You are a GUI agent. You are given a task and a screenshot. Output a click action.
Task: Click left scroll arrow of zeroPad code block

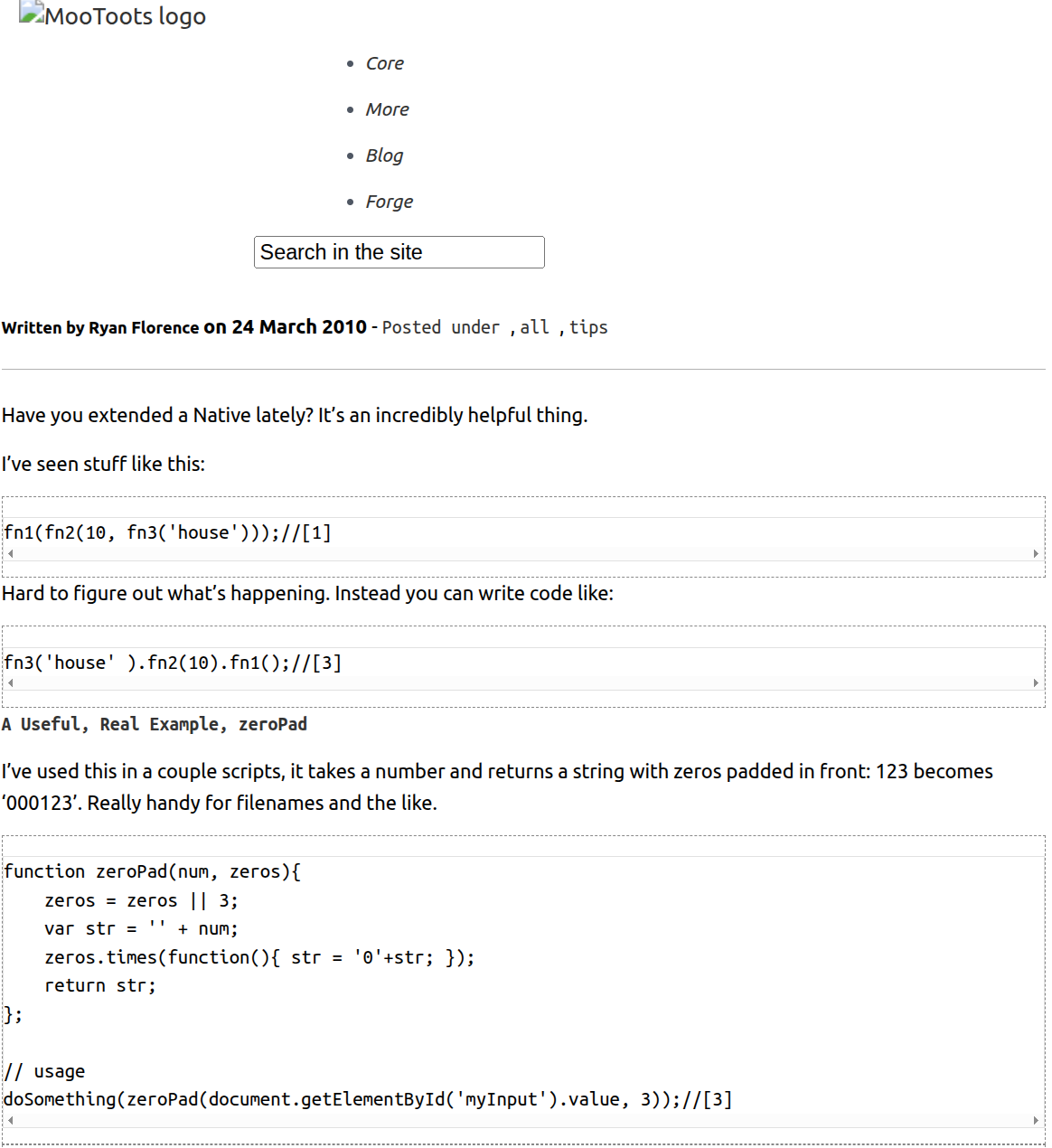[10, 1121]
